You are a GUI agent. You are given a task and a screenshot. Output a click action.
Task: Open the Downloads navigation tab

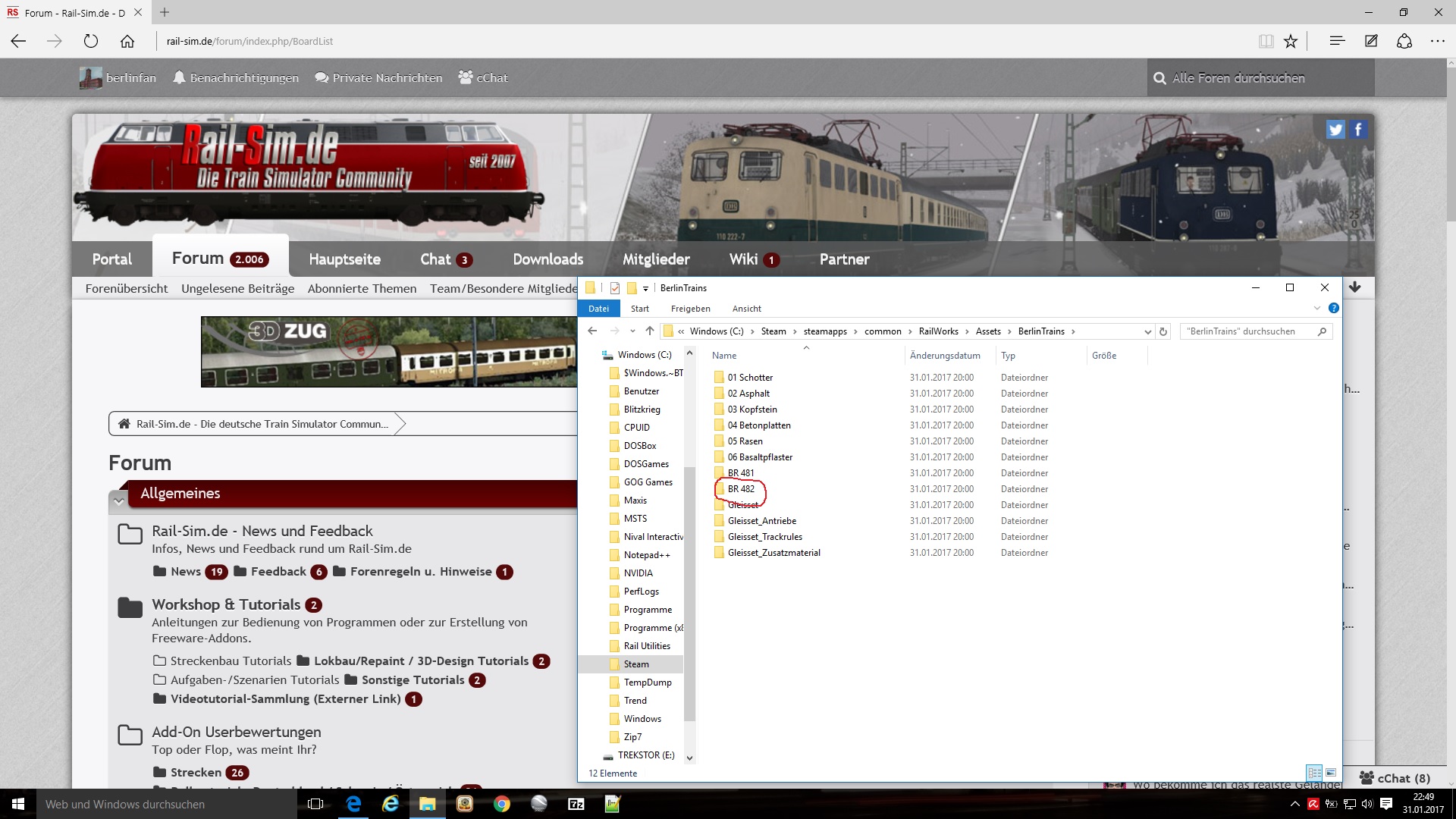[548, 259]
